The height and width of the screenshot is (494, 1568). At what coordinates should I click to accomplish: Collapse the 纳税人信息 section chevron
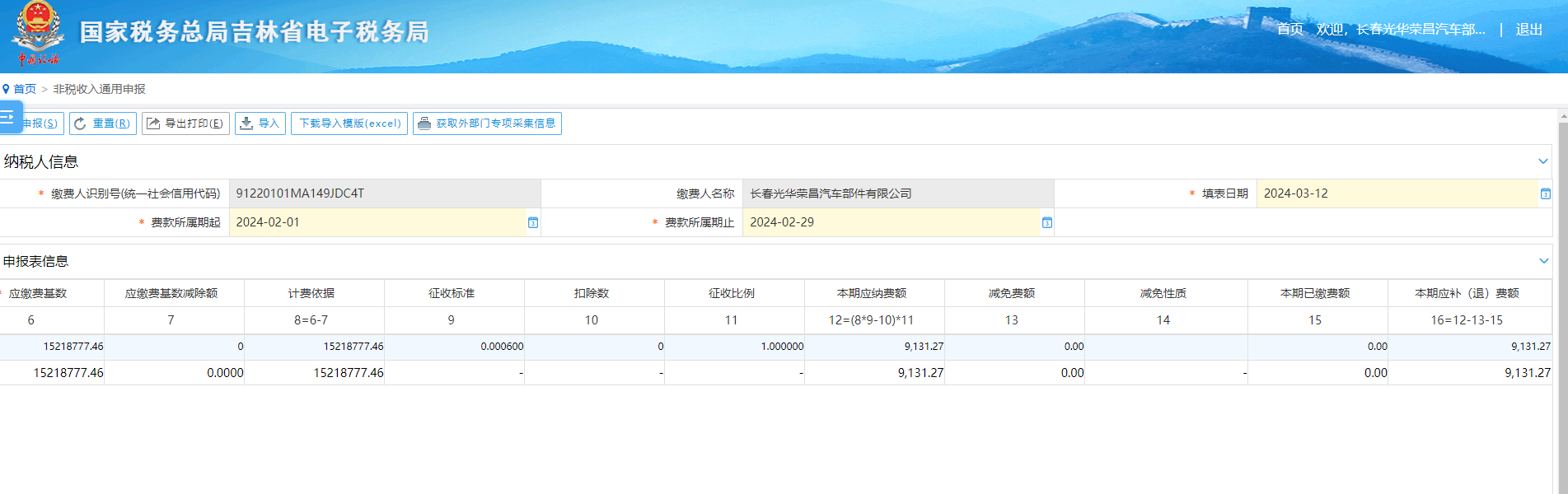click(x=1543, y=161)
